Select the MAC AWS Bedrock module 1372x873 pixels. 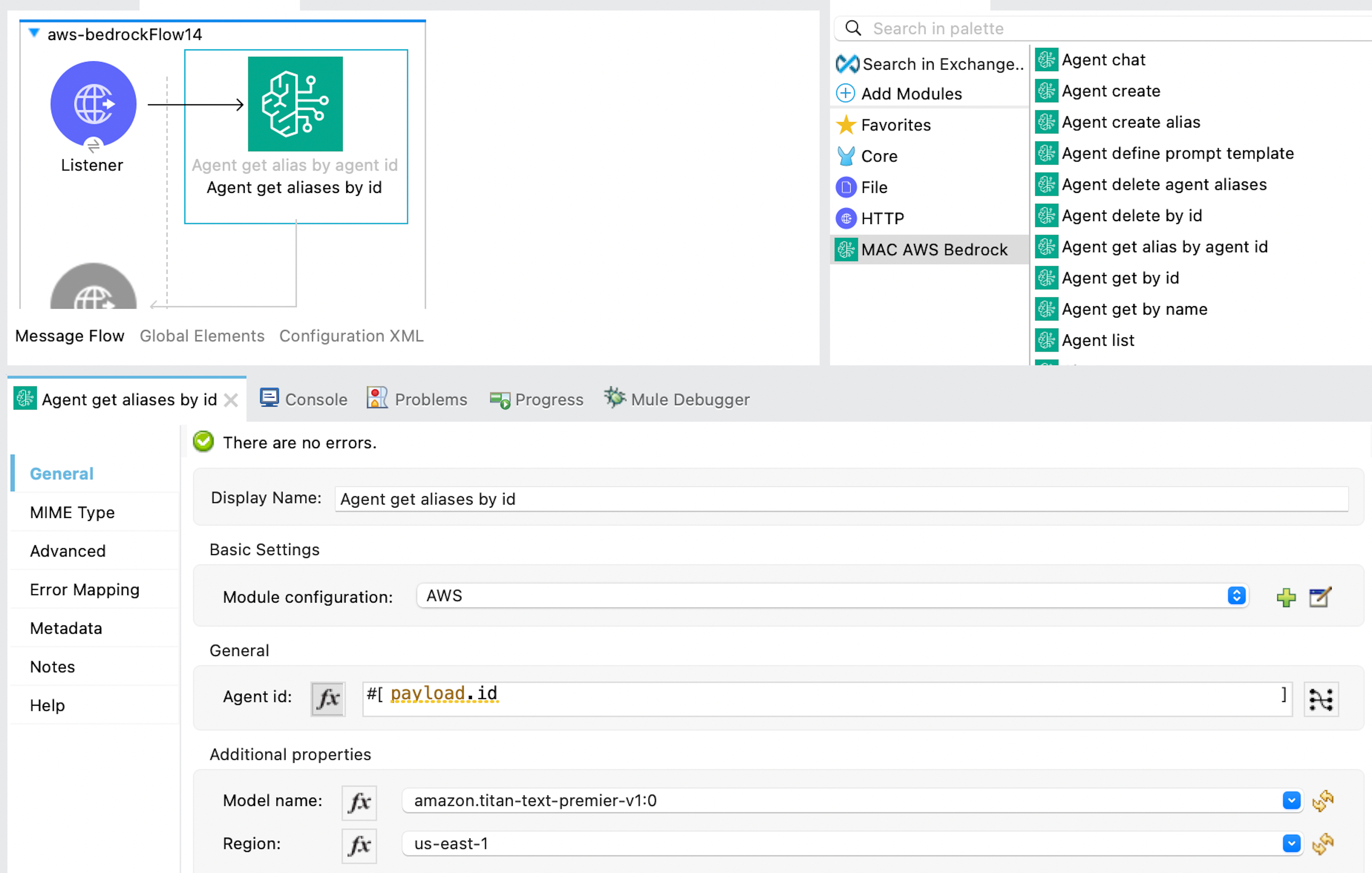[x=930, y=249]
